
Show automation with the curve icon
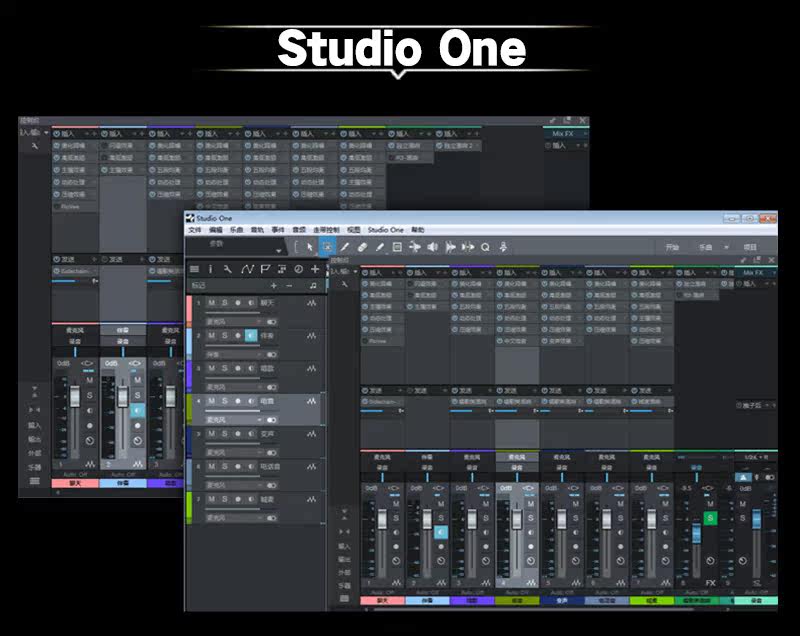click(x=247, y=269)
